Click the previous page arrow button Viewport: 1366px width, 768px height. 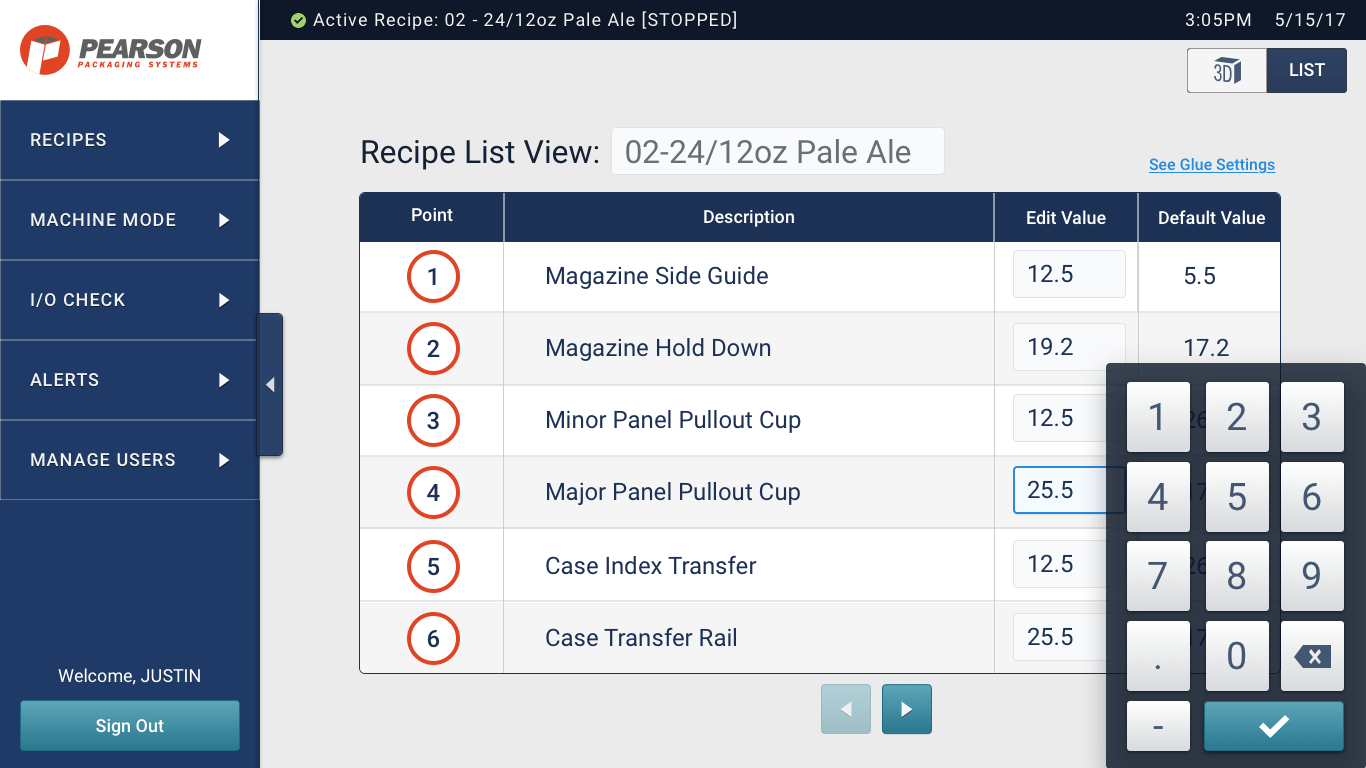[x=846, y=709]
